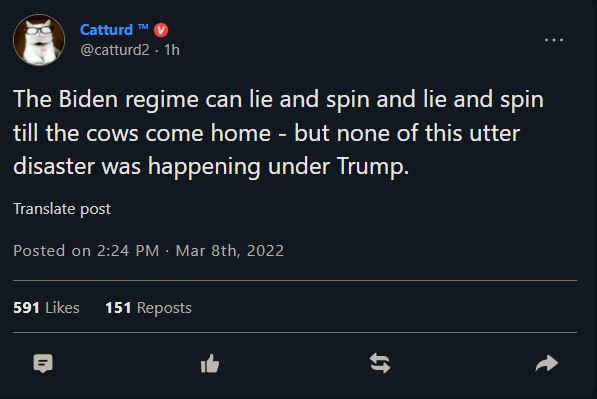
Task: Repost using the two-arrows icon
Action: 380,363
